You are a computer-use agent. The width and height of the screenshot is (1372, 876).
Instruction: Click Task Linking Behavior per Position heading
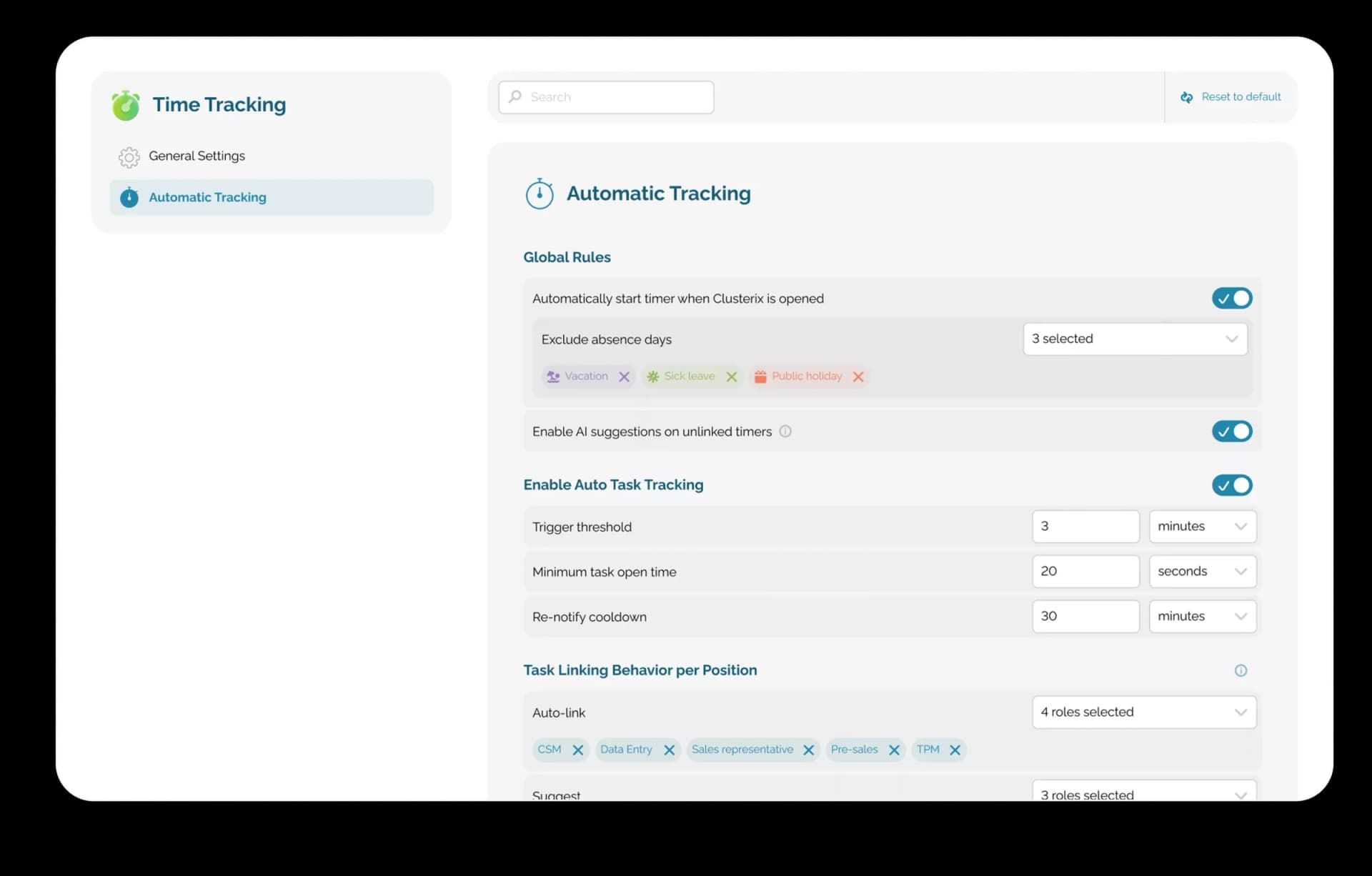click(640, 670)
